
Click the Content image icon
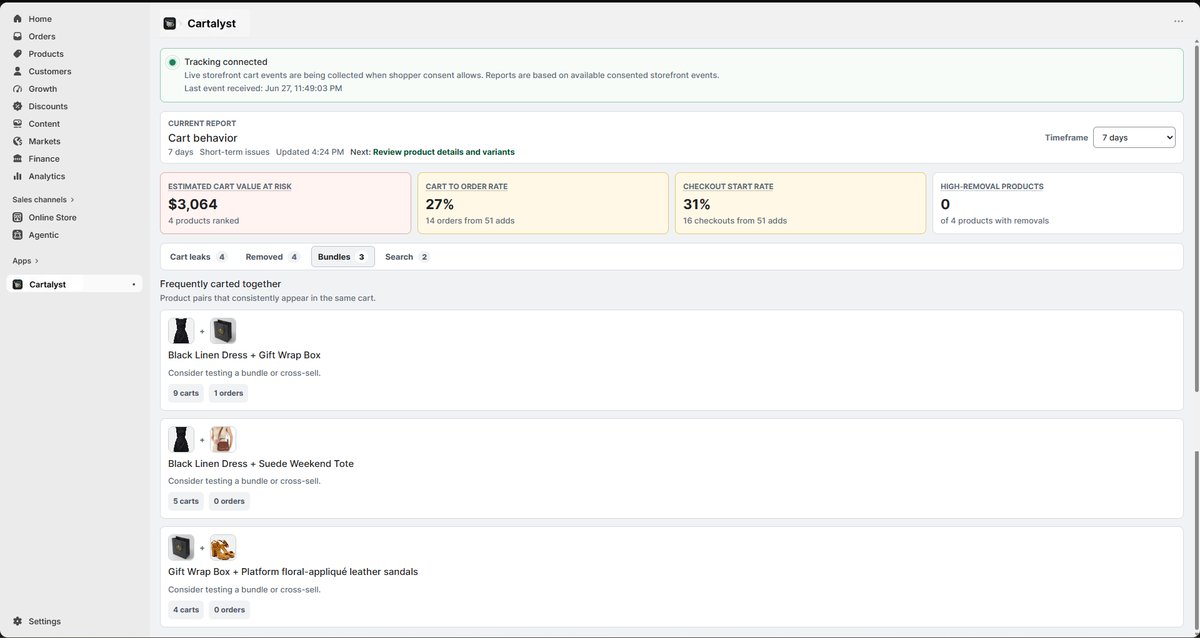[18, 124]
